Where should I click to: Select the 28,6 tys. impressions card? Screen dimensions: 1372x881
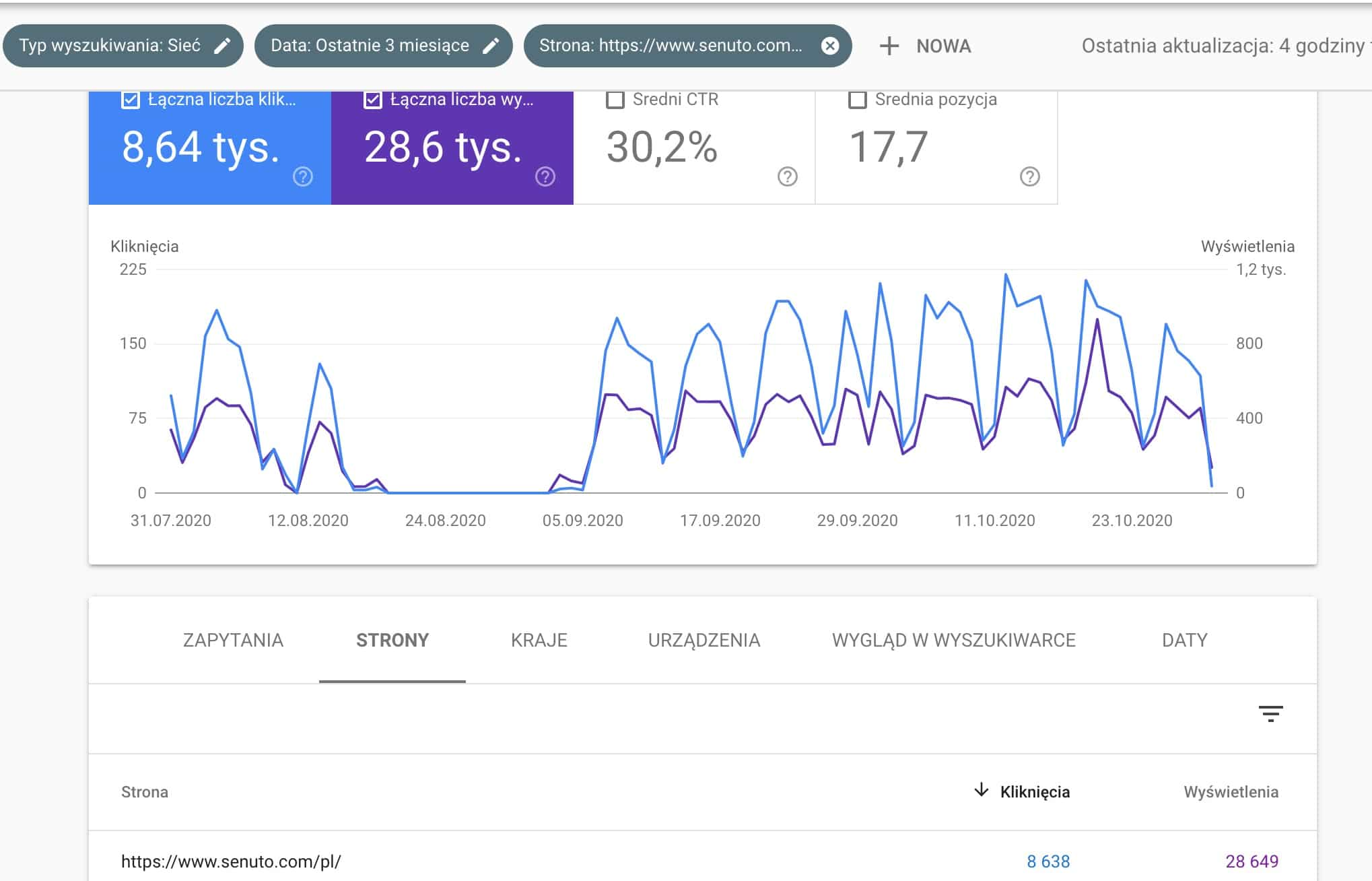pyautogui.click(x=452, y=148)
